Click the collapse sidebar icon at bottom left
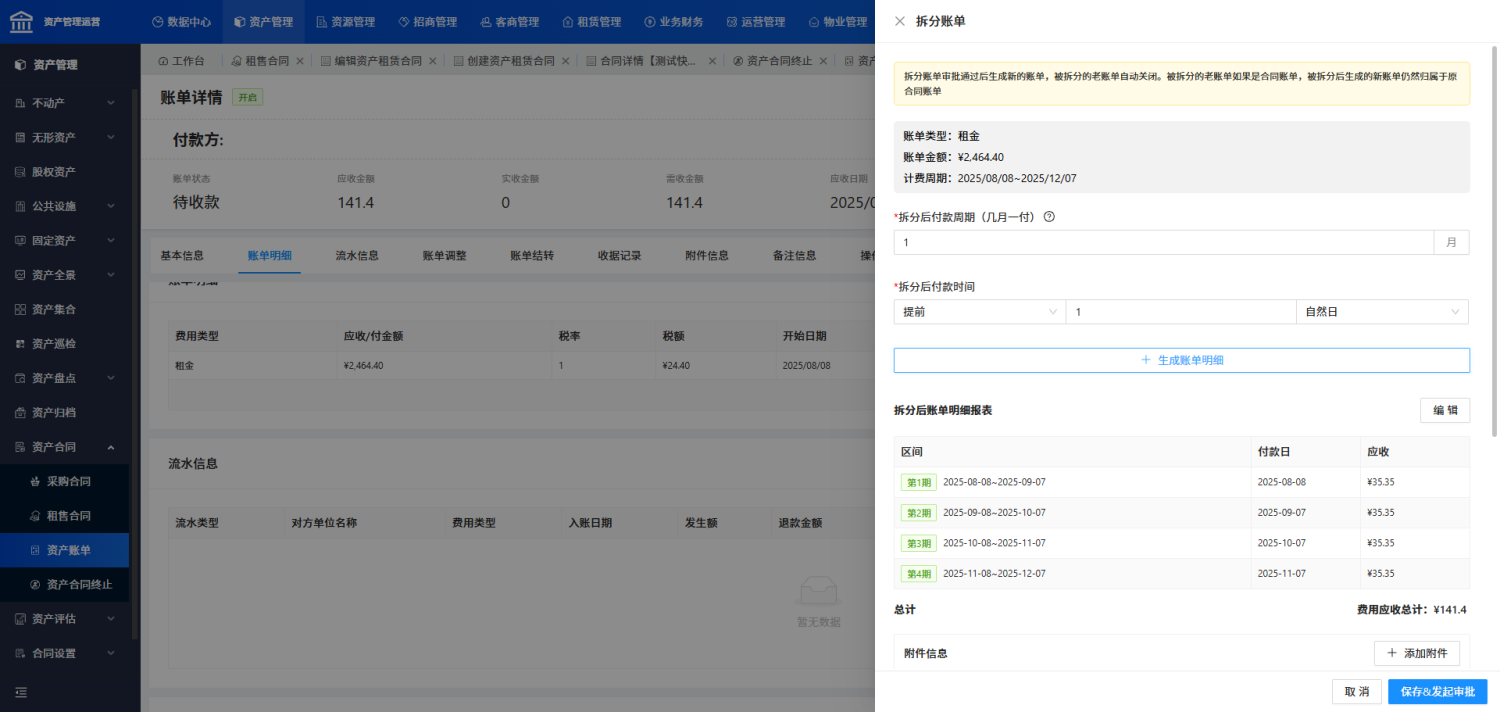 (x=21, y=692)
